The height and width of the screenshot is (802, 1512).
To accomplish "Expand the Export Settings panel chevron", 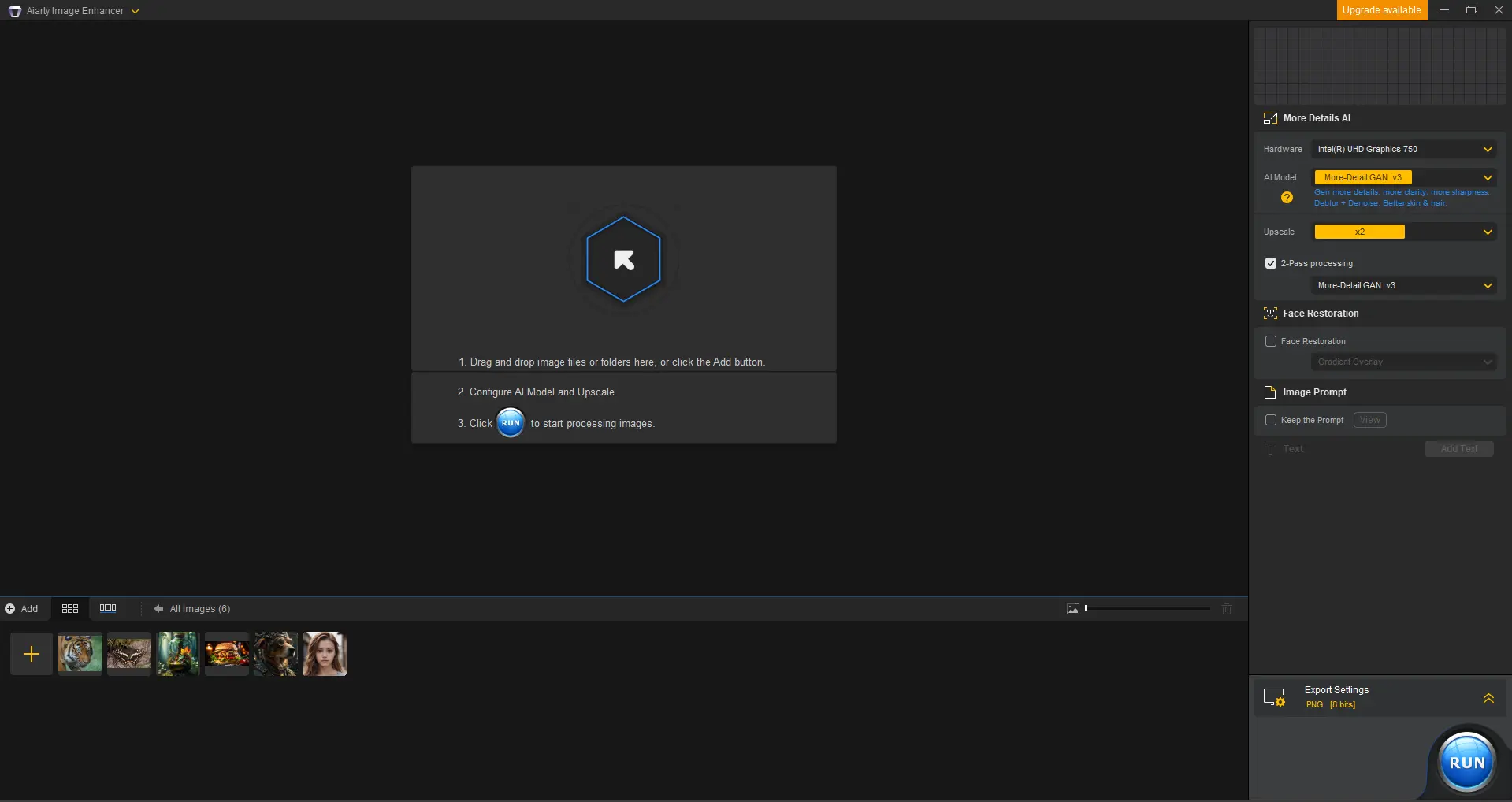I will (1488, 698).
